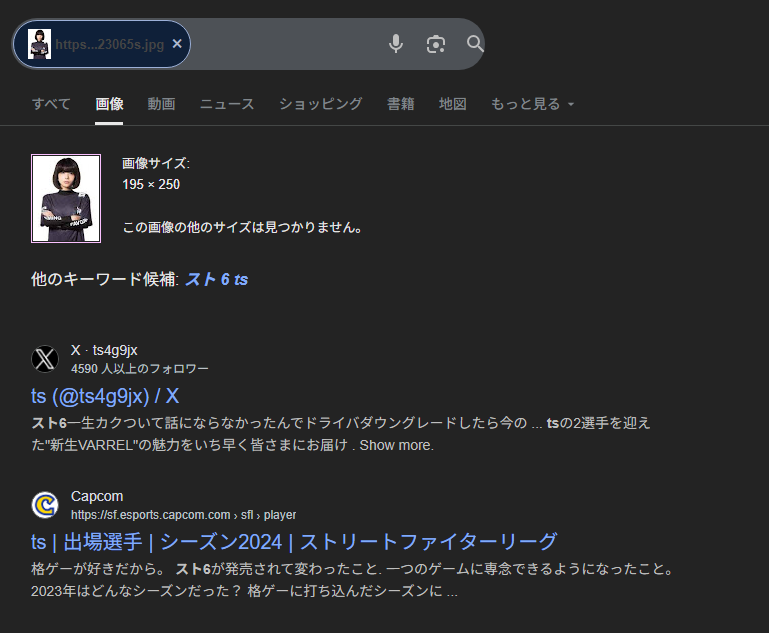Open the ショッピング tab

(320, 104)
